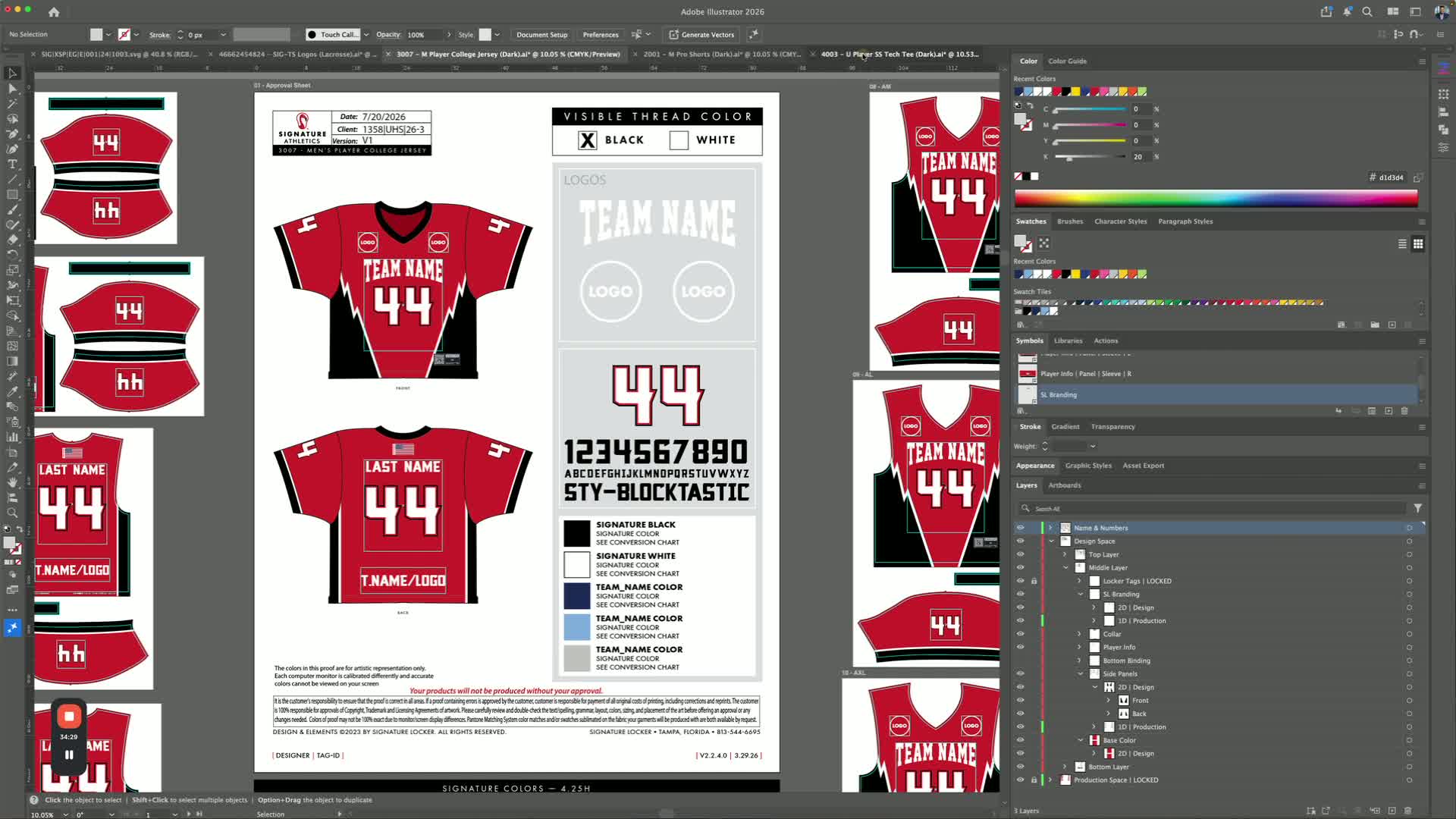The image size is (1456, 819).
Task: Choose the Zoom magnifier tool
Action: click(12, 513)
